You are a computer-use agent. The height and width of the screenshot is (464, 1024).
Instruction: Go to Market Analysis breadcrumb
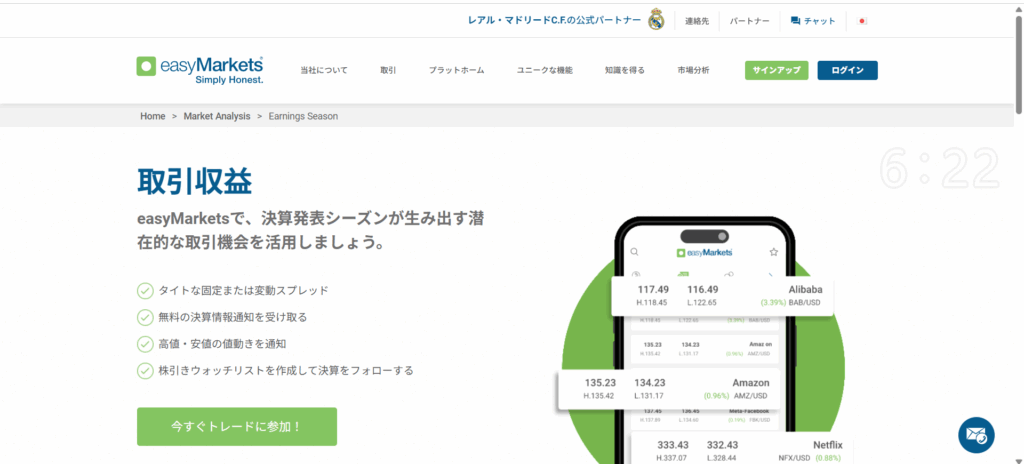pos(217,116)
